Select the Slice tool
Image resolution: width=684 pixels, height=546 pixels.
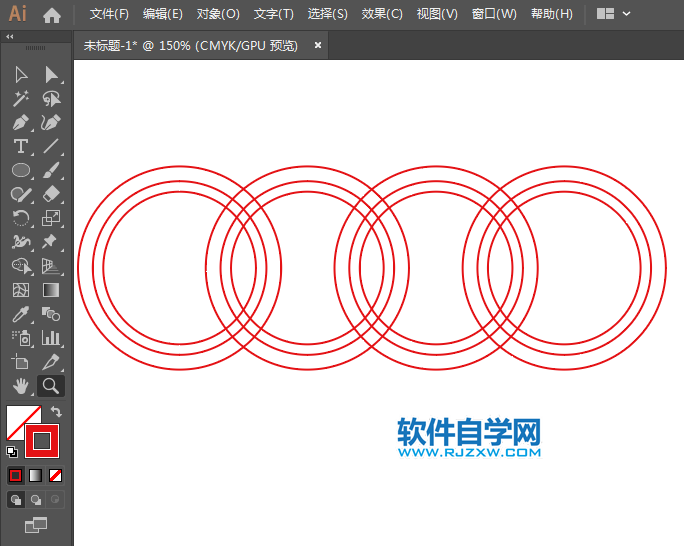click(51, 362)
